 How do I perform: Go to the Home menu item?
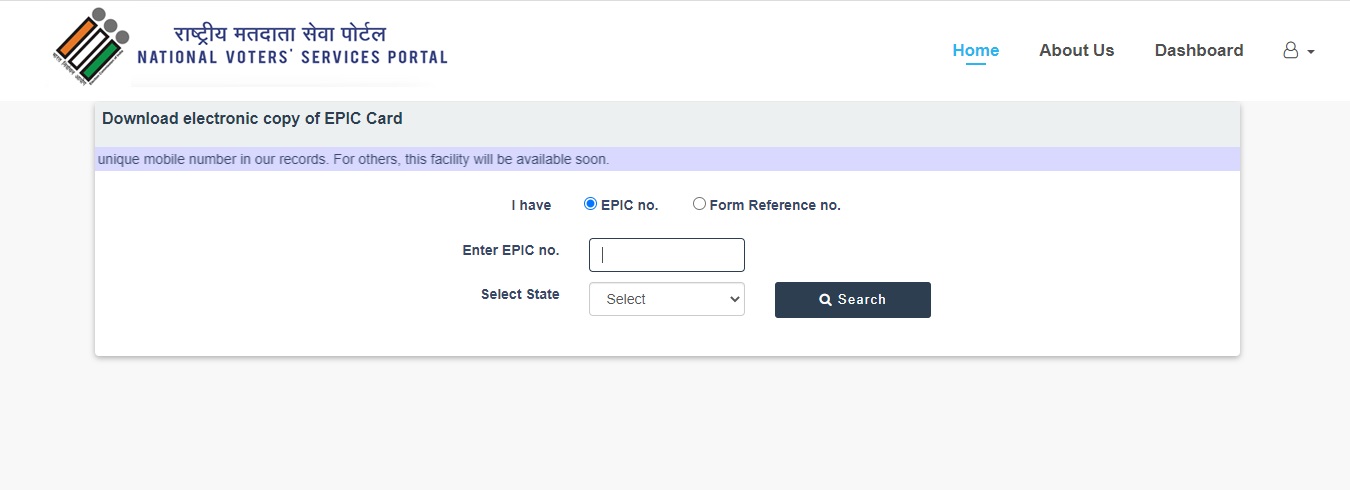976,50
